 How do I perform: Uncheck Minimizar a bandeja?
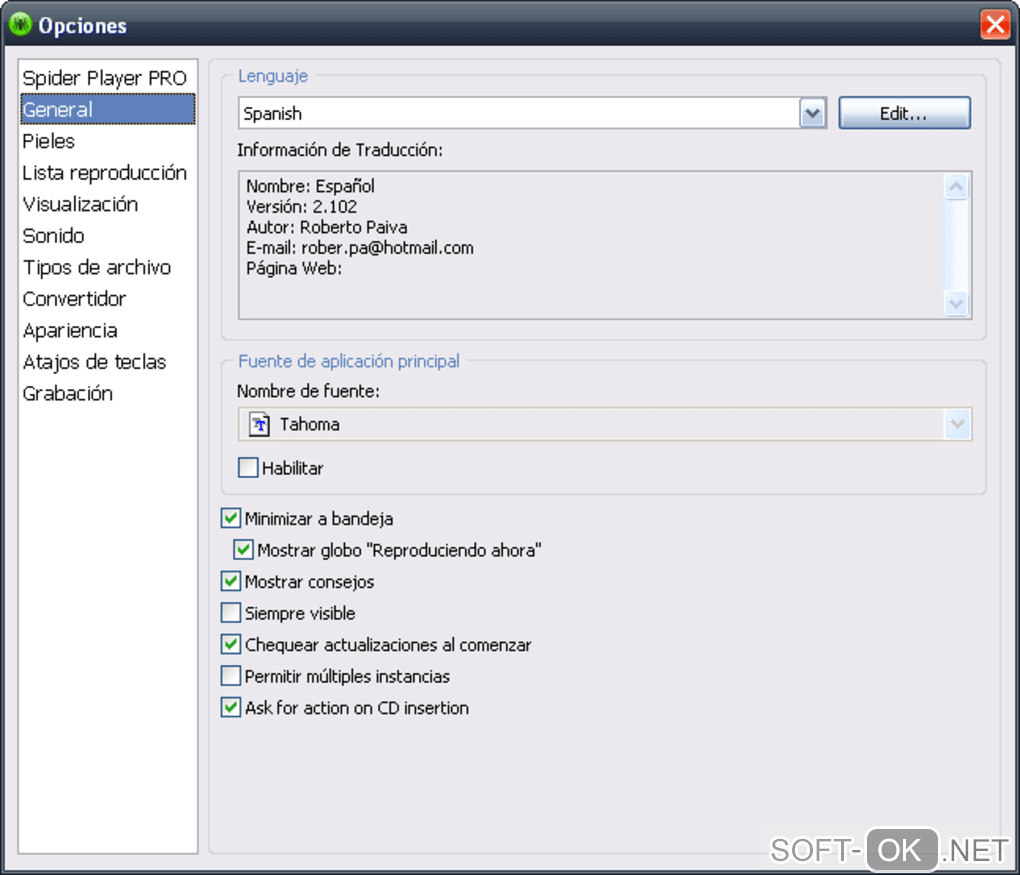point(231,518)
